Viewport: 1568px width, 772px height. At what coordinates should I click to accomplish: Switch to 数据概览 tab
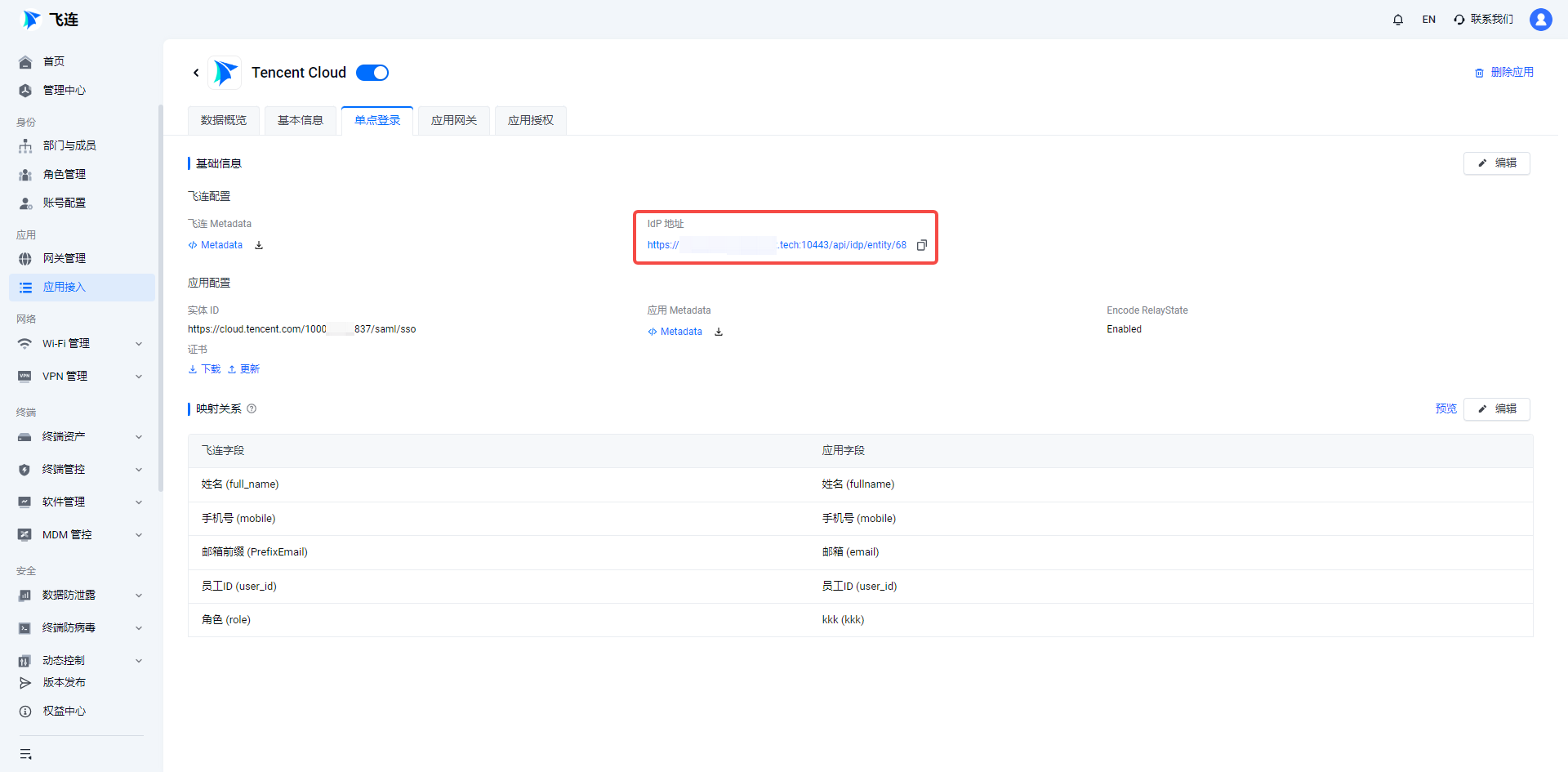(224, 120)
